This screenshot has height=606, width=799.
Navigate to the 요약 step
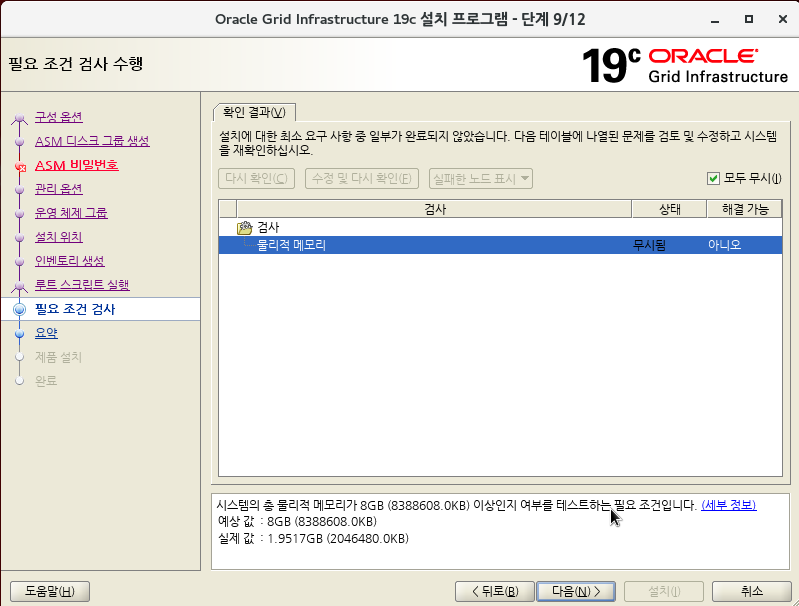(46, 333)
